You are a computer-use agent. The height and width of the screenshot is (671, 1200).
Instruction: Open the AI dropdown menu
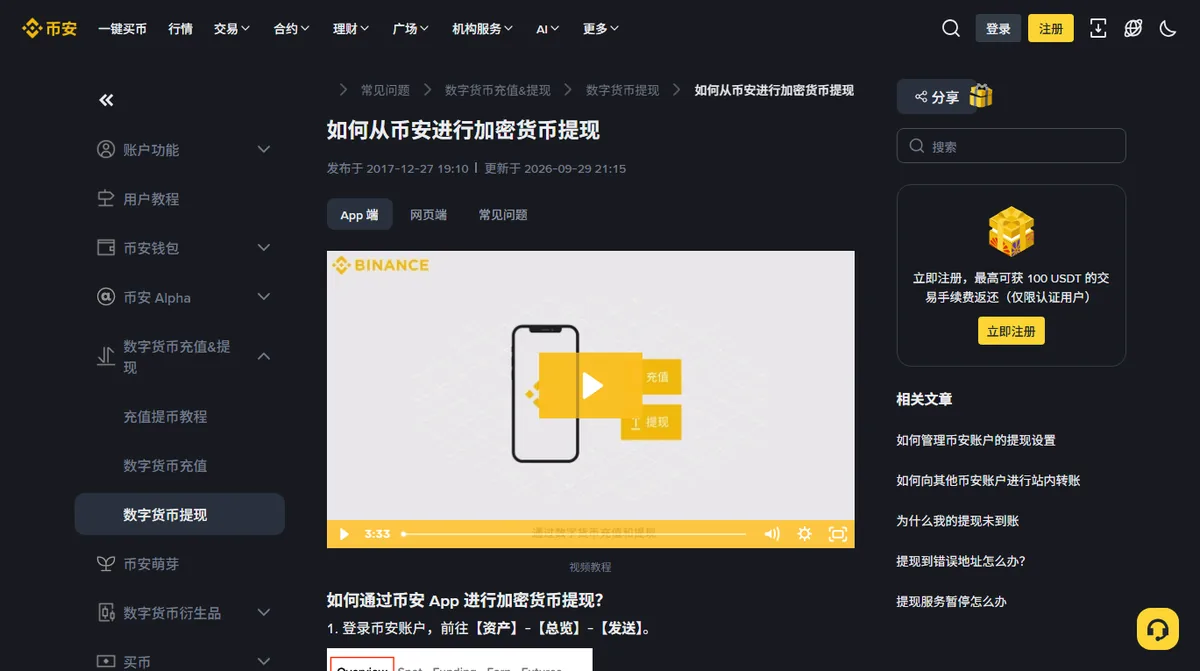point(548,29)
